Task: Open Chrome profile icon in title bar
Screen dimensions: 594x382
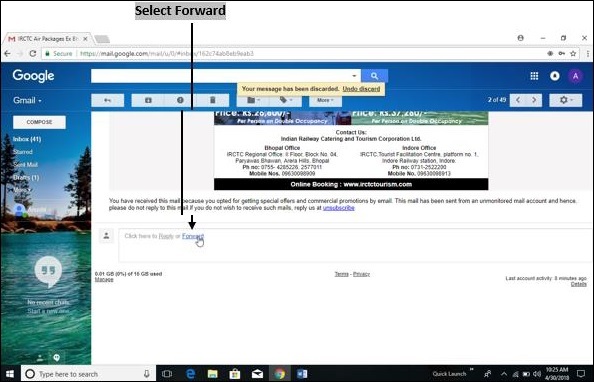Action: (x=521, y=38)
